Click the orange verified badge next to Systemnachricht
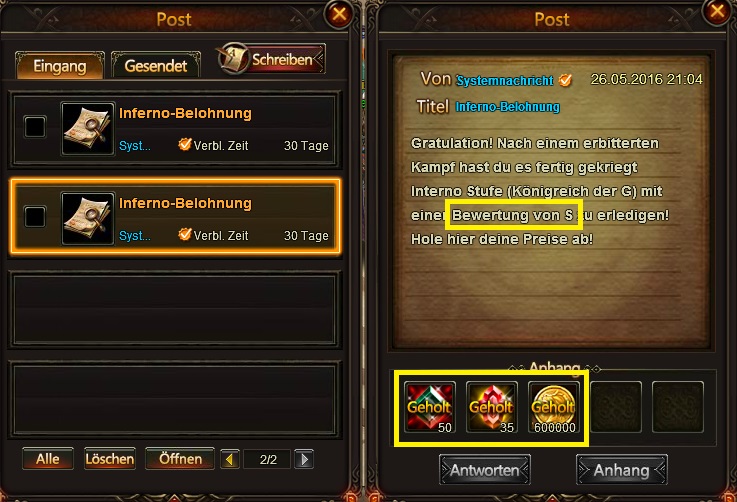 tap(565, 80)
